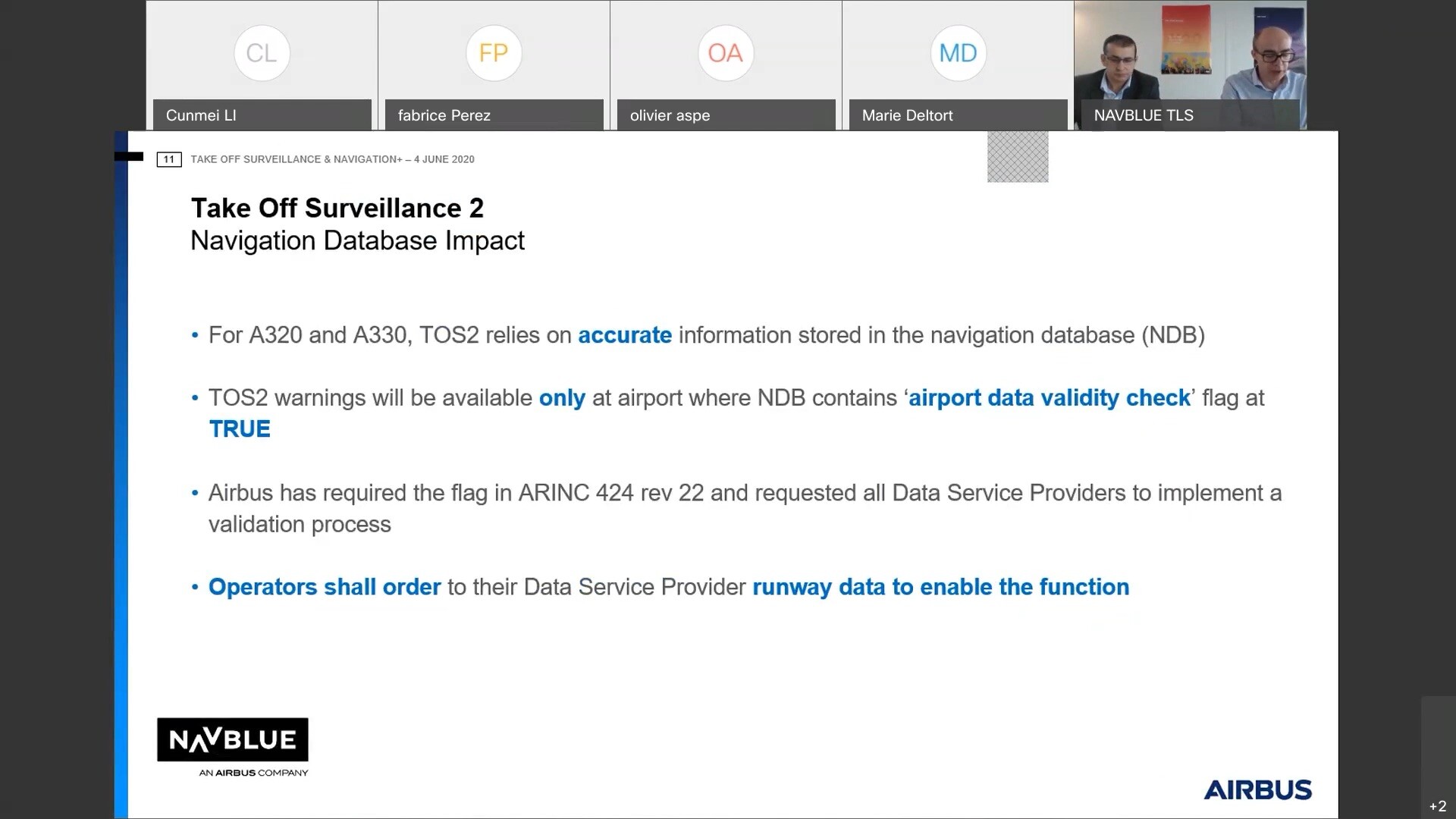Click the fabrice Perez name label
This screenshot has height=819, width=1456.
point(444,115)
